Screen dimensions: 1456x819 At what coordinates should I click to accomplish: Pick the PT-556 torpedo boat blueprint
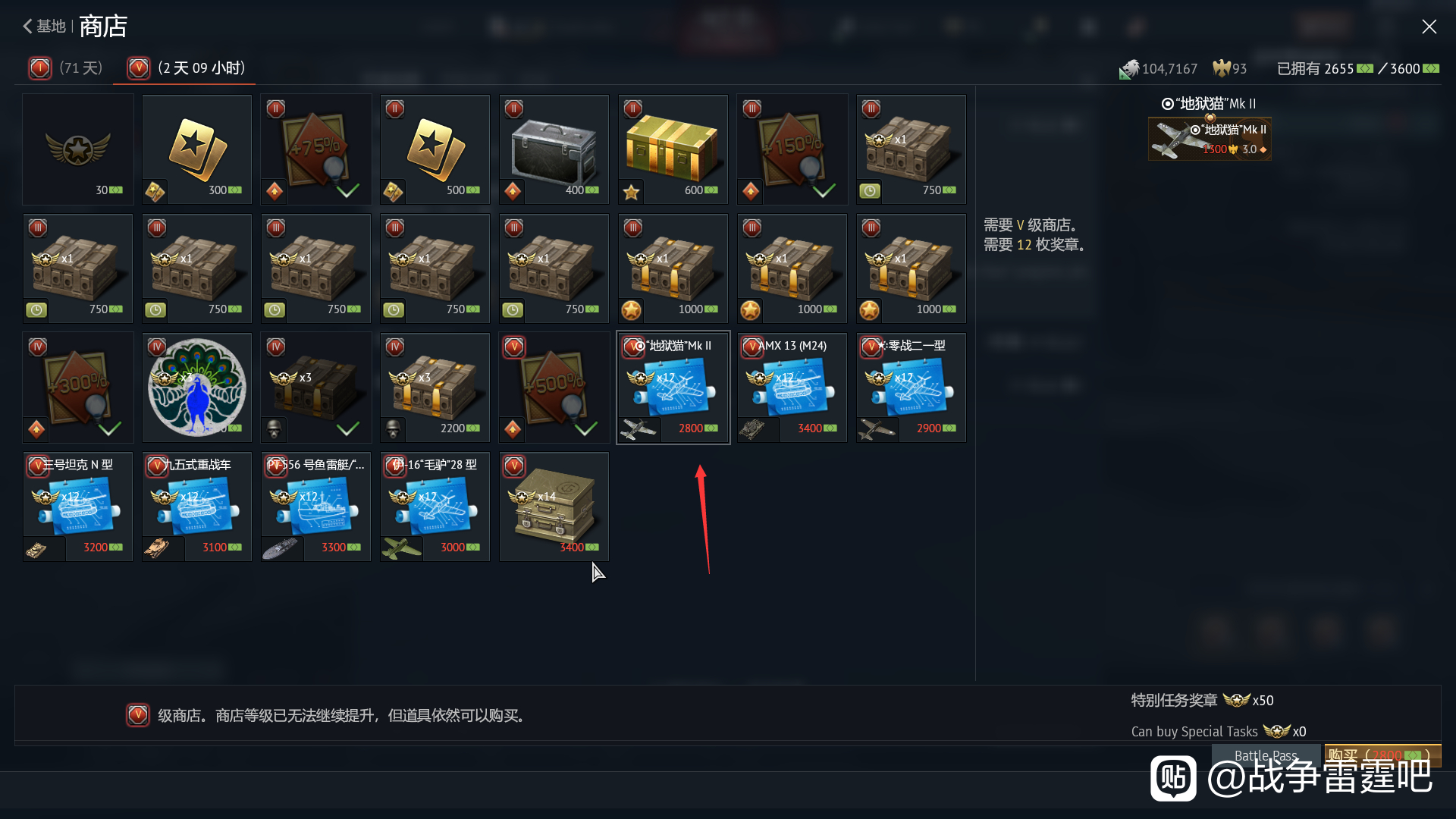(315, 507)
